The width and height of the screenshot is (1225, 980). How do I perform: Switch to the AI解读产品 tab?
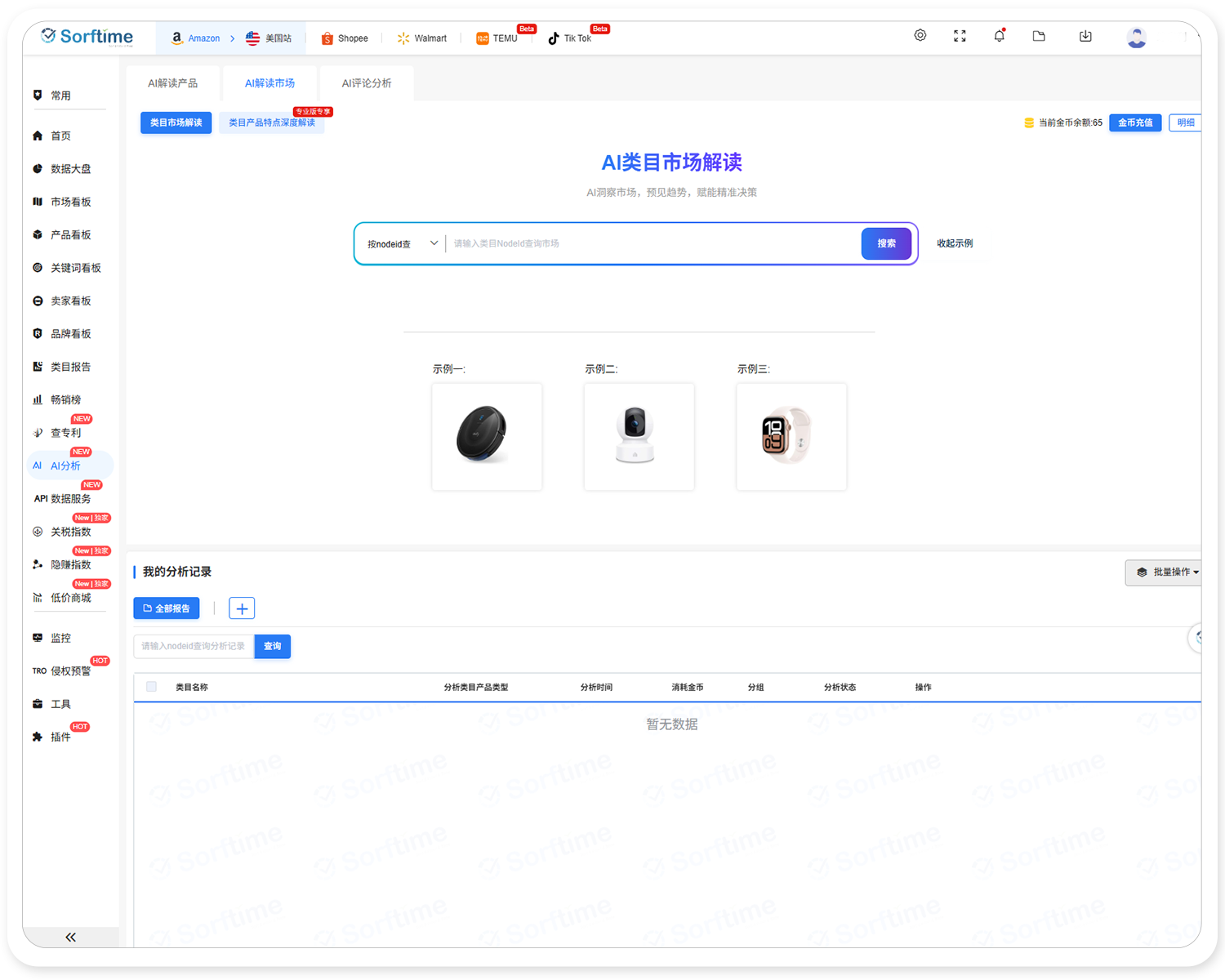[172, 82]
